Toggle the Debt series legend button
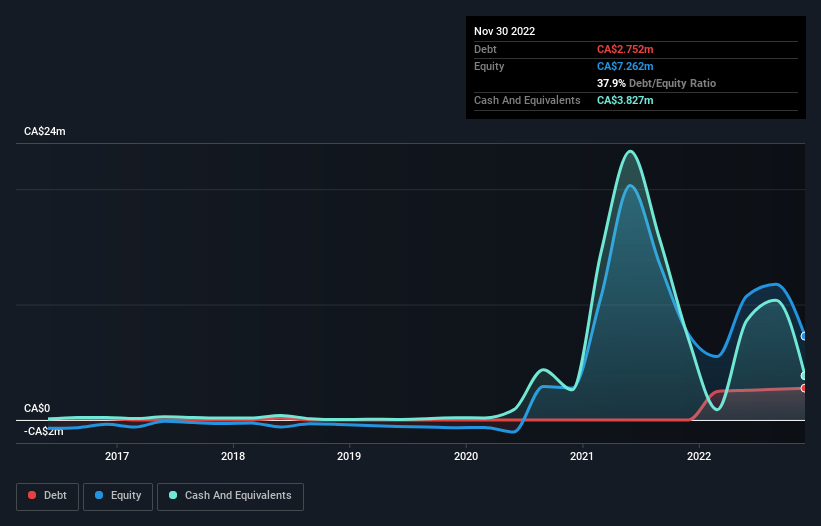The width and height of the screenshot is (821, 526). coord(47,496)
